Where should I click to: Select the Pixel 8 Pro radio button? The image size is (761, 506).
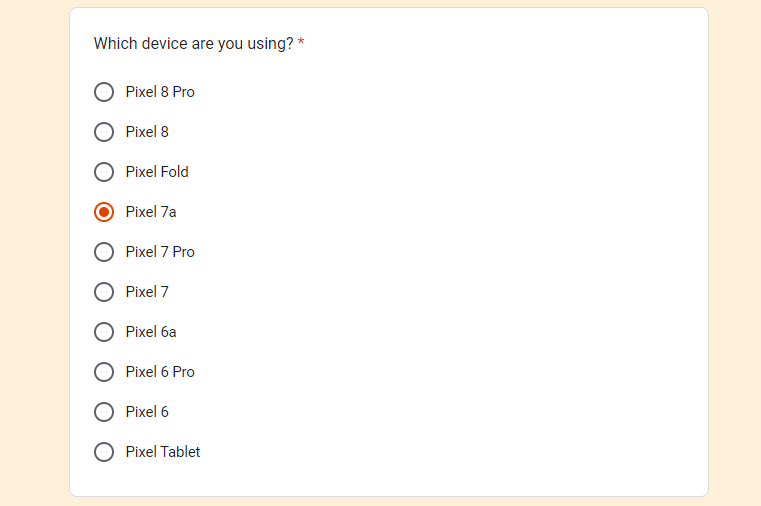pos(104,92)
